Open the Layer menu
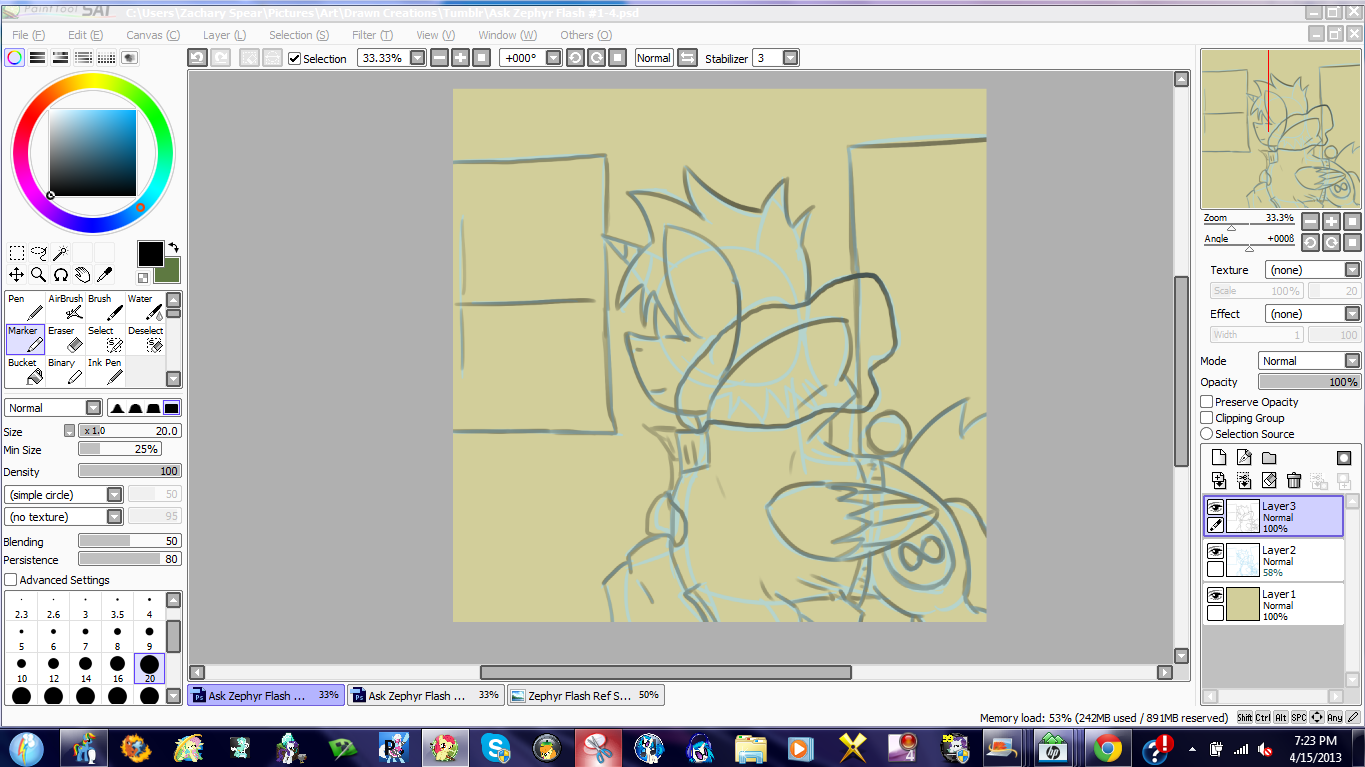The width and height of the screenshot is (1365, 767). tap(224, 35)
